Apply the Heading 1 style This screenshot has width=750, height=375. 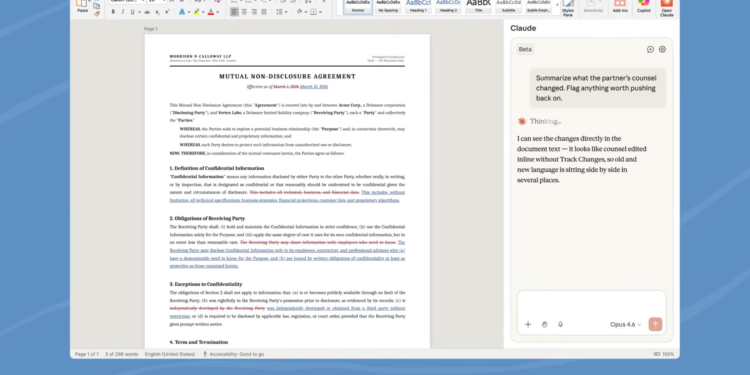[x=418, y=6]
